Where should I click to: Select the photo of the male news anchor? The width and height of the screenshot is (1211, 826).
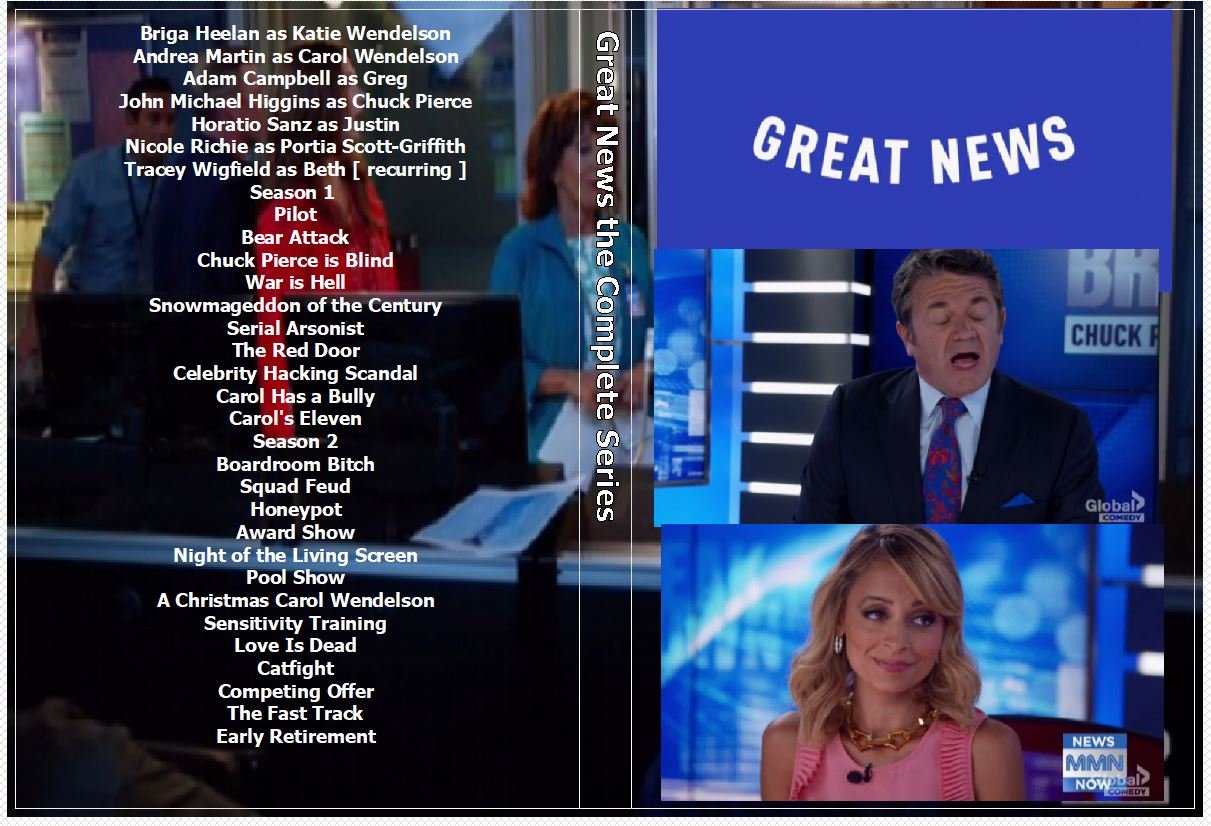[906, 387]
